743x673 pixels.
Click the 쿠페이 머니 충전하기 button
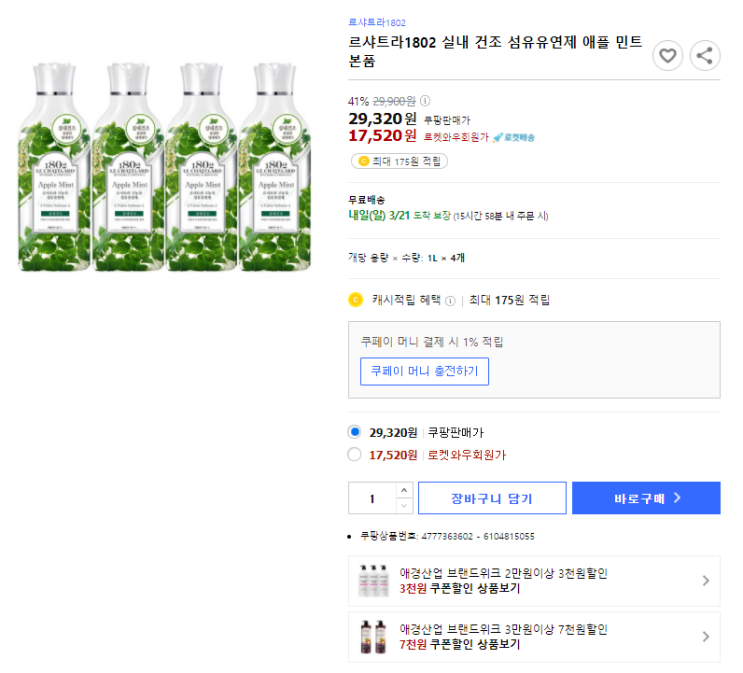coord(424,371)
